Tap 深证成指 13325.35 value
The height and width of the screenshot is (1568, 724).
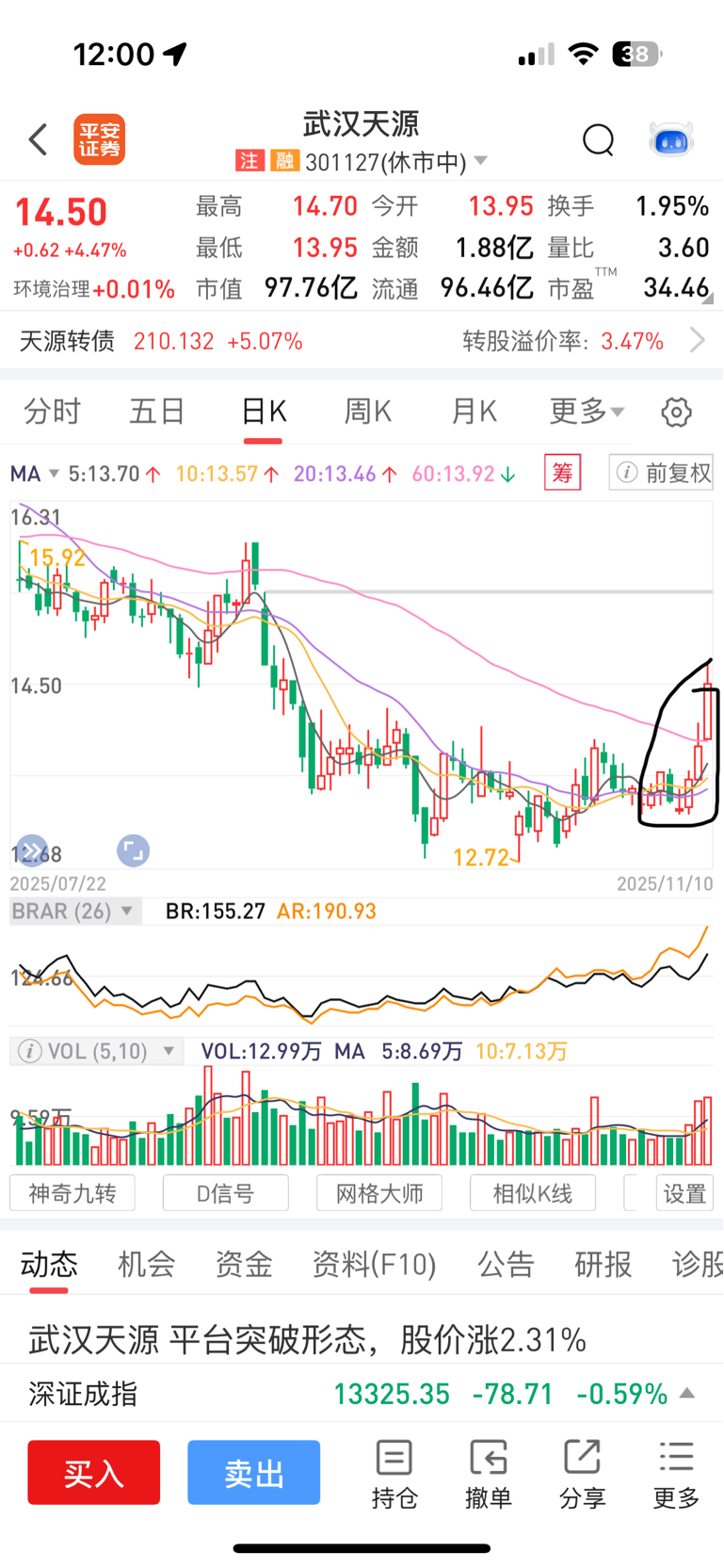click(392, 1393)
